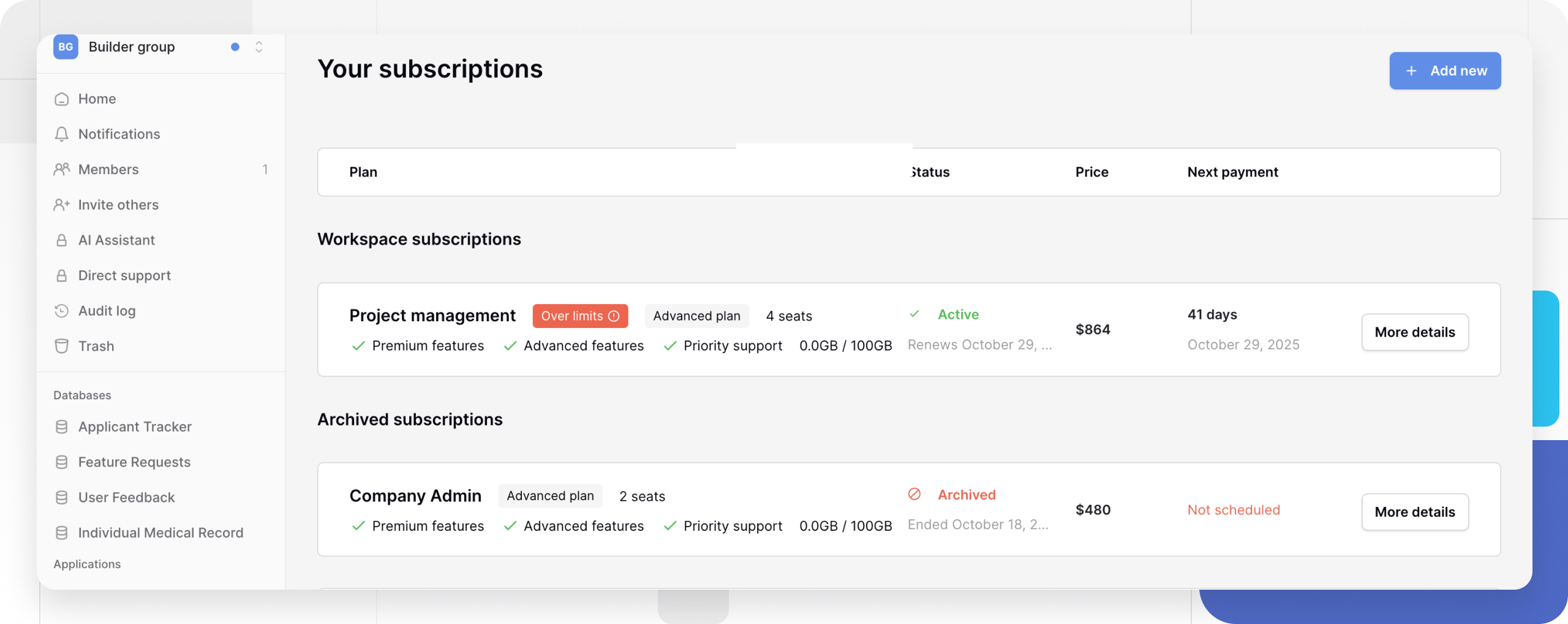1568x624 pixels.
Task: Click the Members people icon
Action: (61, 169)
